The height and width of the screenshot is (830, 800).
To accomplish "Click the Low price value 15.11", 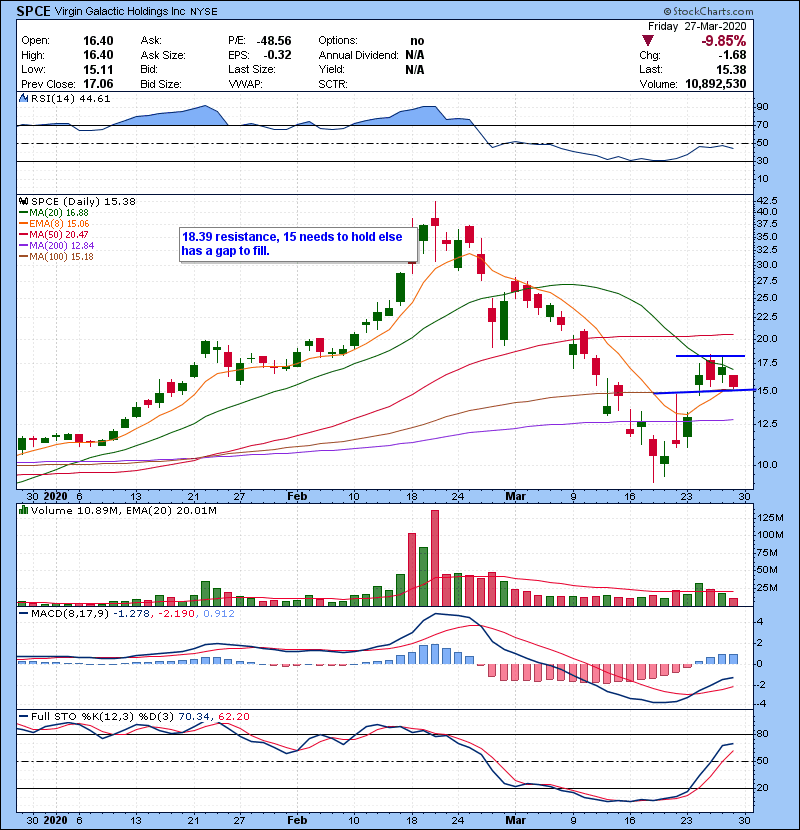I will tap(98, 69).
